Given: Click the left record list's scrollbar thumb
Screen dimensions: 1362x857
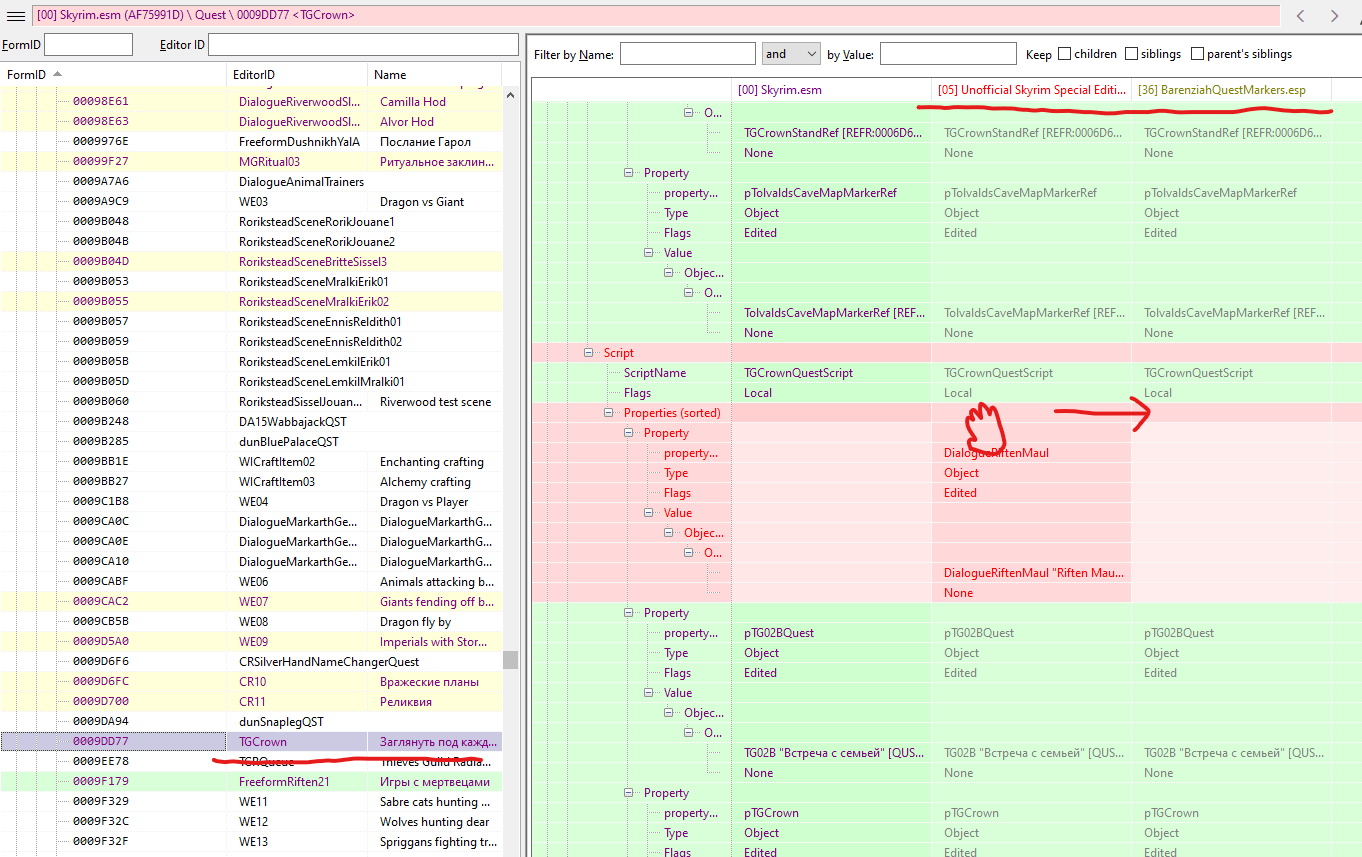Looking at the screenshot, I should pyautogui.click(x=510, y=660).
